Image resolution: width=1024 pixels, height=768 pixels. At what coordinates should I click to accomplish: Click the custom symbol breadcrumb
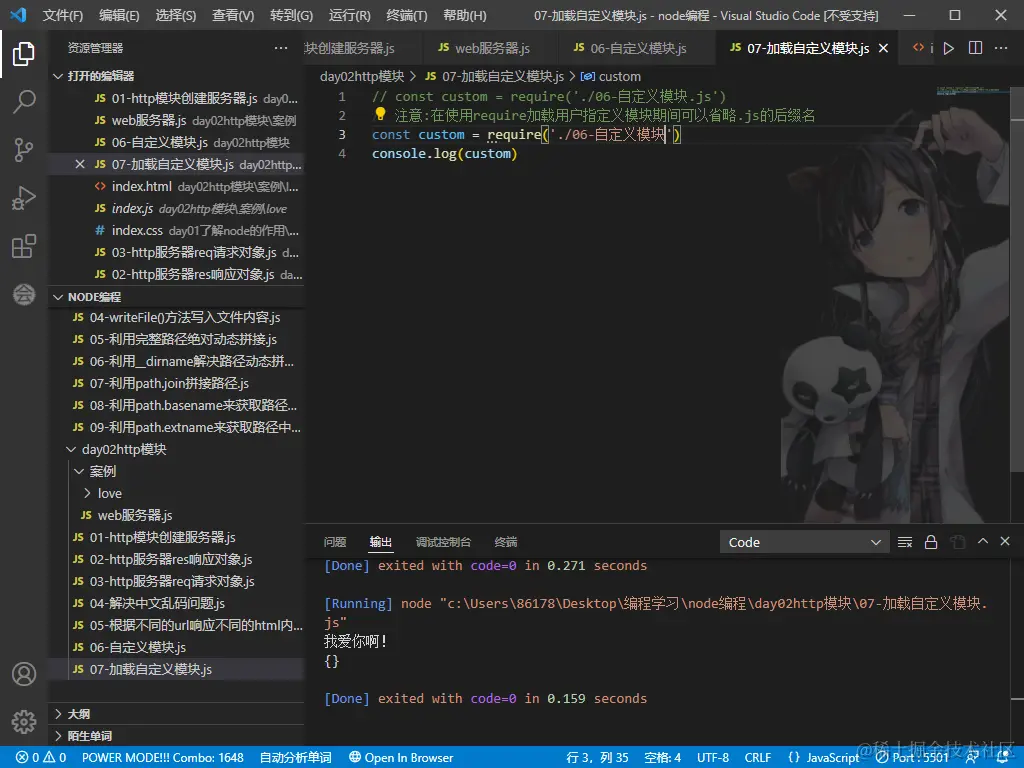click(611, 76)
